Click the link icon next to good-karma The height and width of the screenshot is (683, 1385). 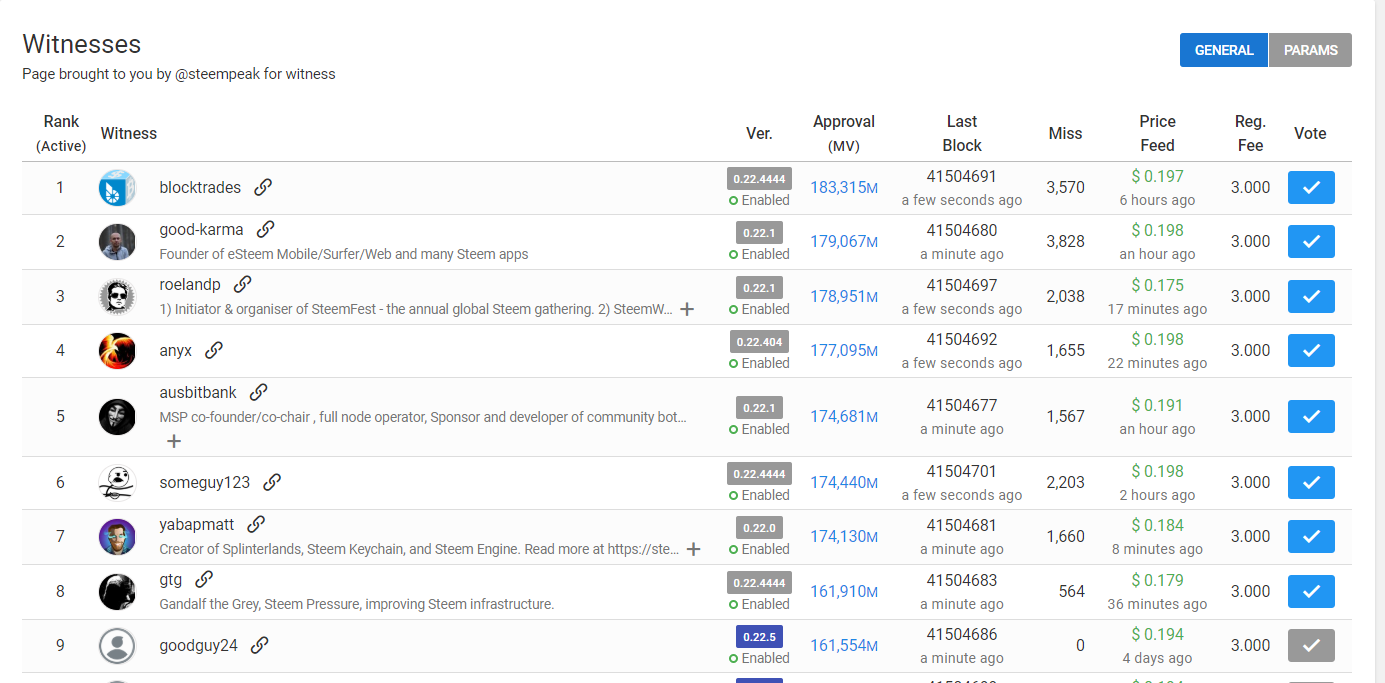click(x=265, y=229)
